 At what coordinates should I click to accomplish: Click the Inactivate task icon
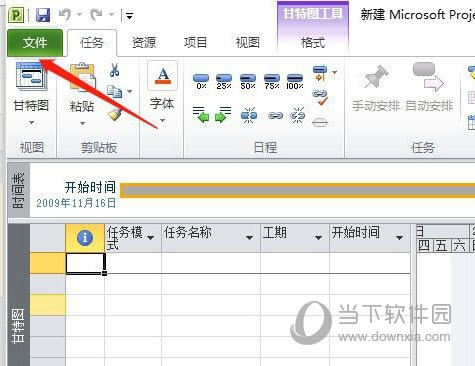pyautogui.click(x=320, y=122)
